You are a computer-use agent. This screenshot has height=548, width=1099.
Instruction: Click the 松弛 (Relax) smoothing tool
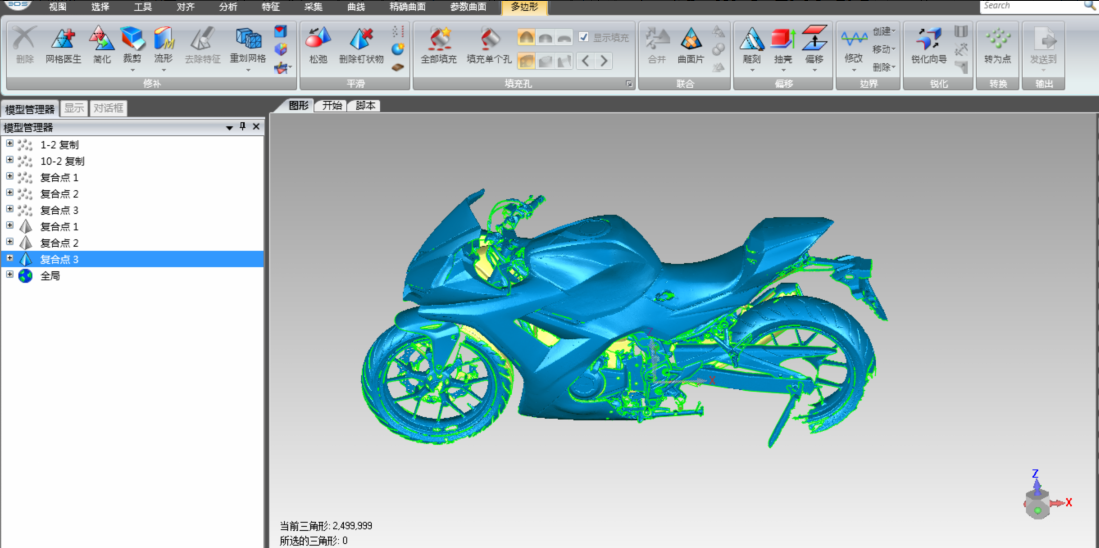point(318,45)
